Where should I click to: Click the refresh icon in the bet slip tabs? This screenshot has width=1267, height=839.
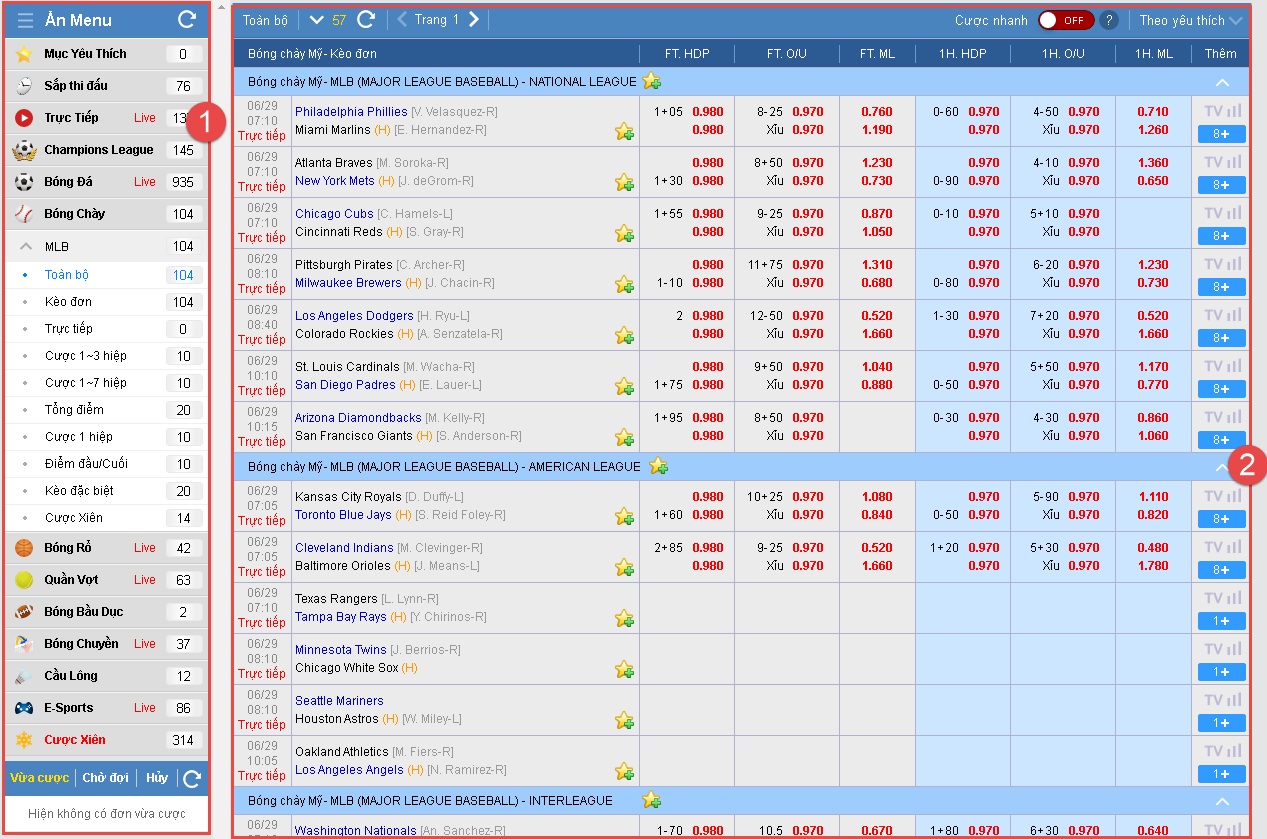click(193, 778)
